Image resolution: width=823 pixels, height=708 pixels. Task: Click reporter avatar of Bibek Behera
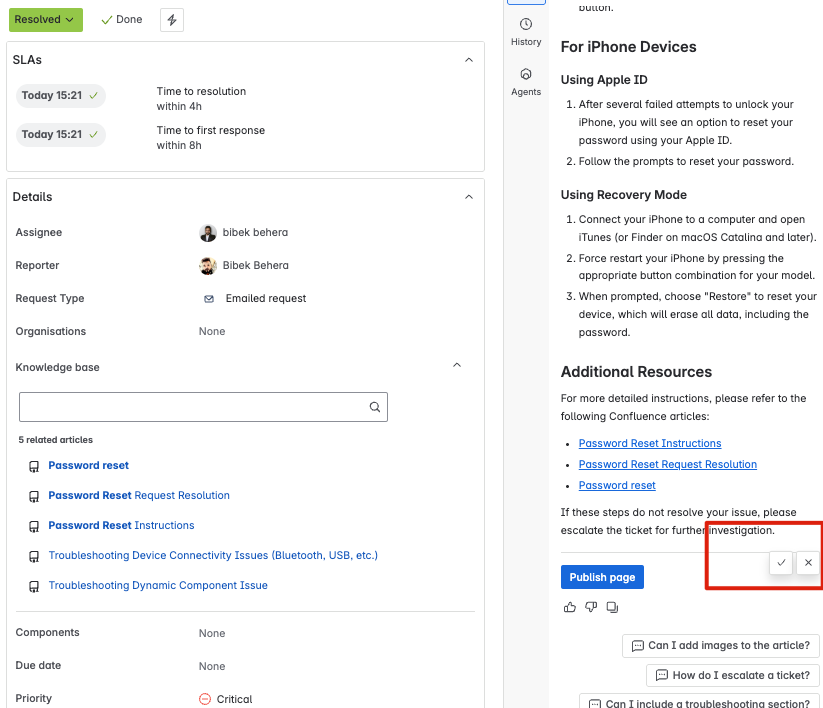point(208,266)
